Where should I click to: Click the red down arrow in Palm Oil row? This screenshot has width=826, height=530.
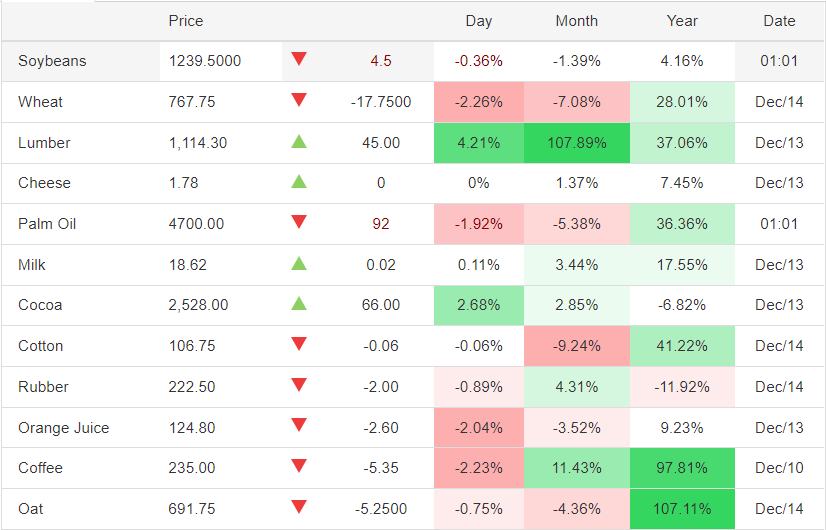299,222
